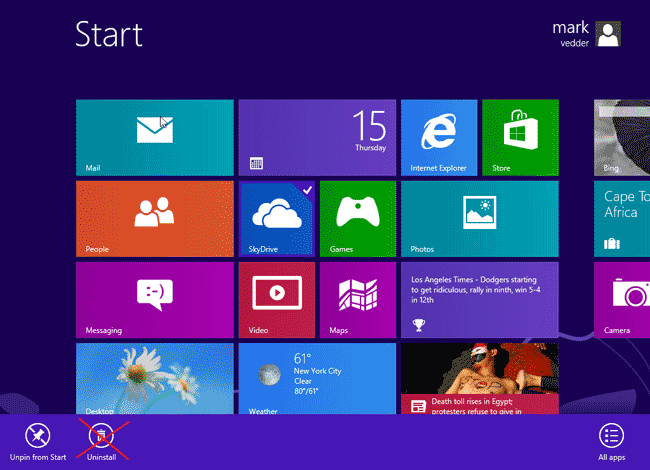Open the Mail tile
The height and width of the screenshot is (470, 650).
point(154,137)
